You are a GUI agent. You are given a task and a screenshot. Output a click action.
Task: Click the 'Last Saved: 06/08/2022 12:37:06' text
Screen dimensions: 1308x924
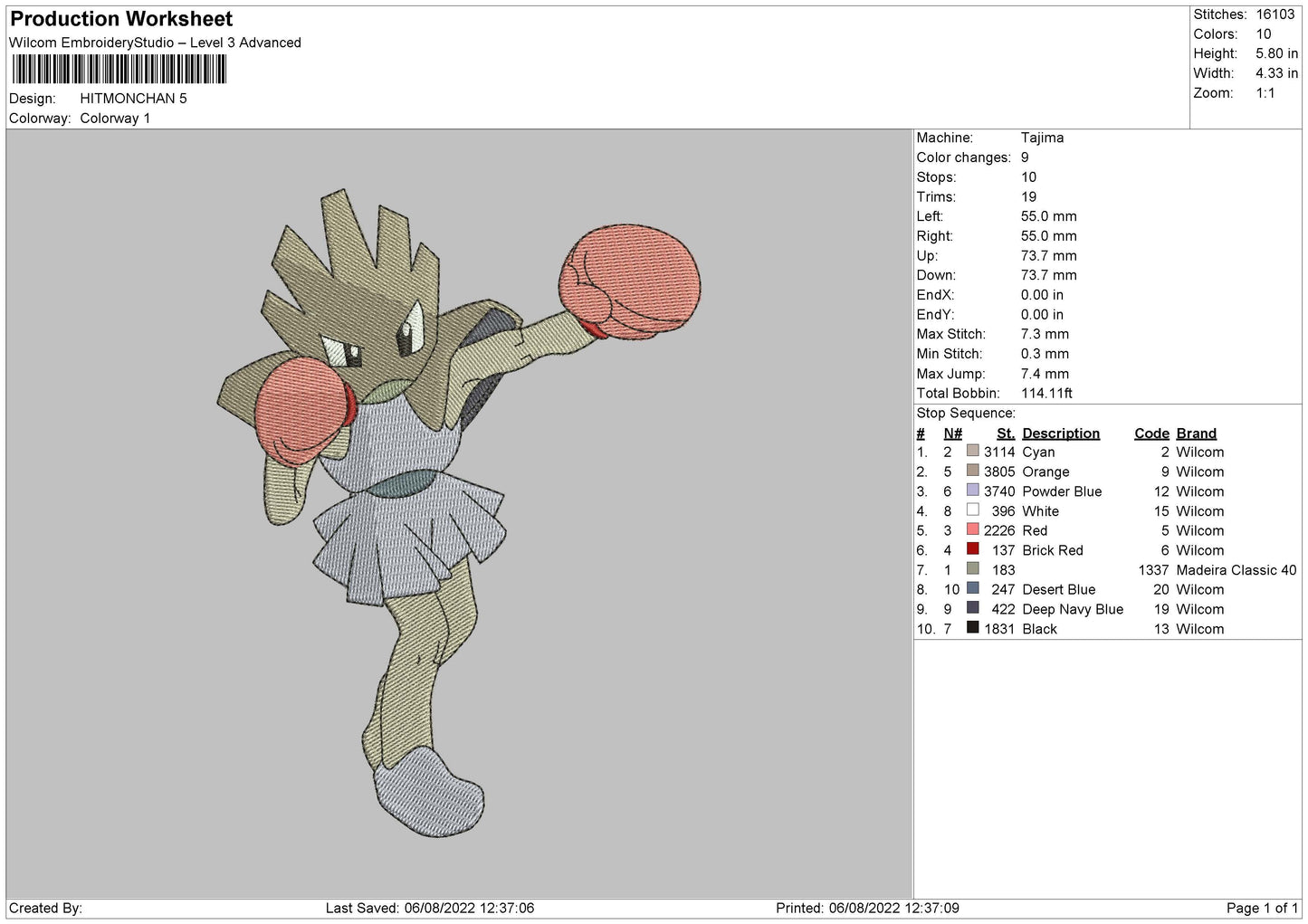[x=430, y=908]
